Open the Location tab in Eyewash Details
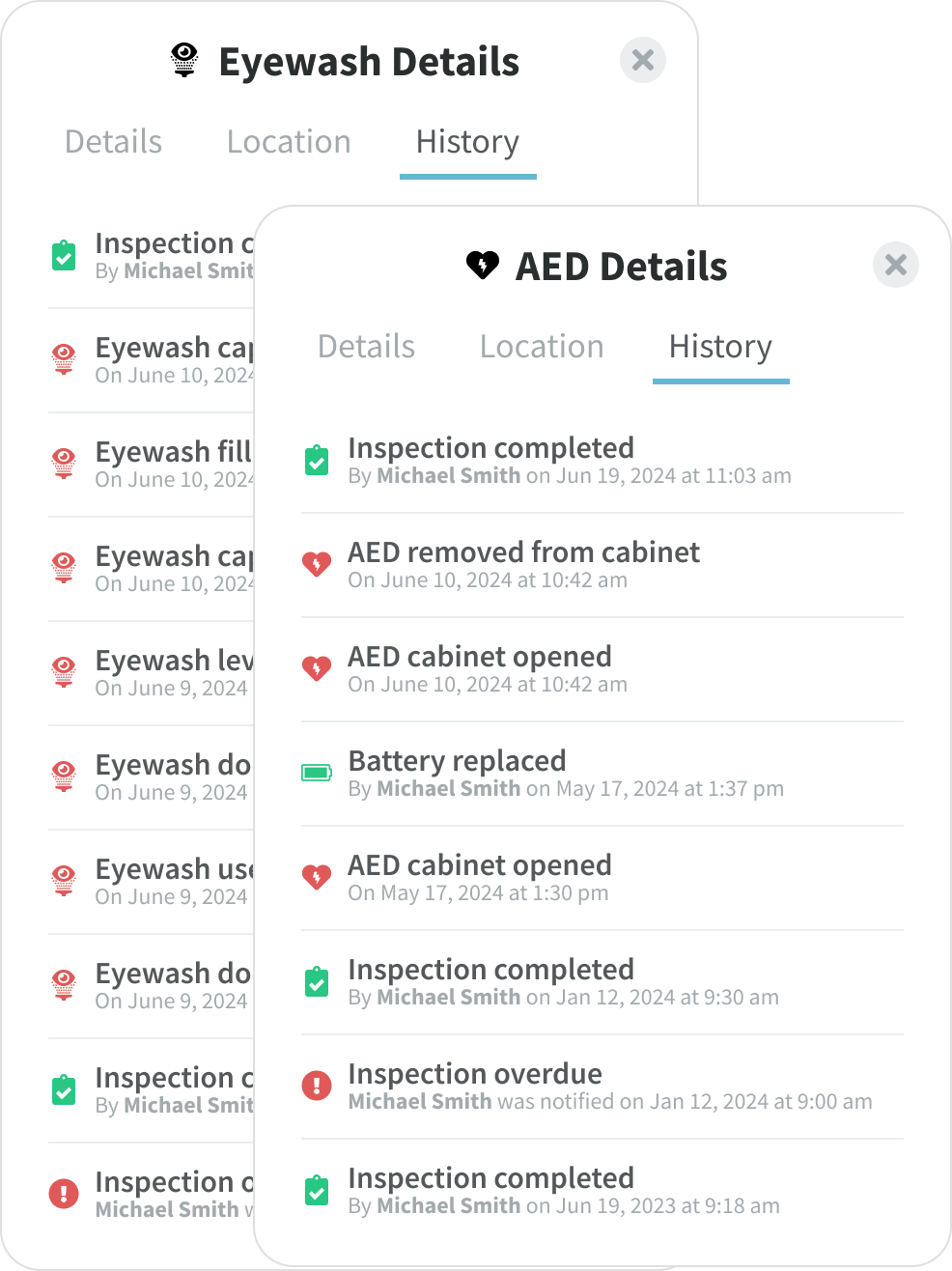The height and width of the screenshot is (1271, 952). 289,142
